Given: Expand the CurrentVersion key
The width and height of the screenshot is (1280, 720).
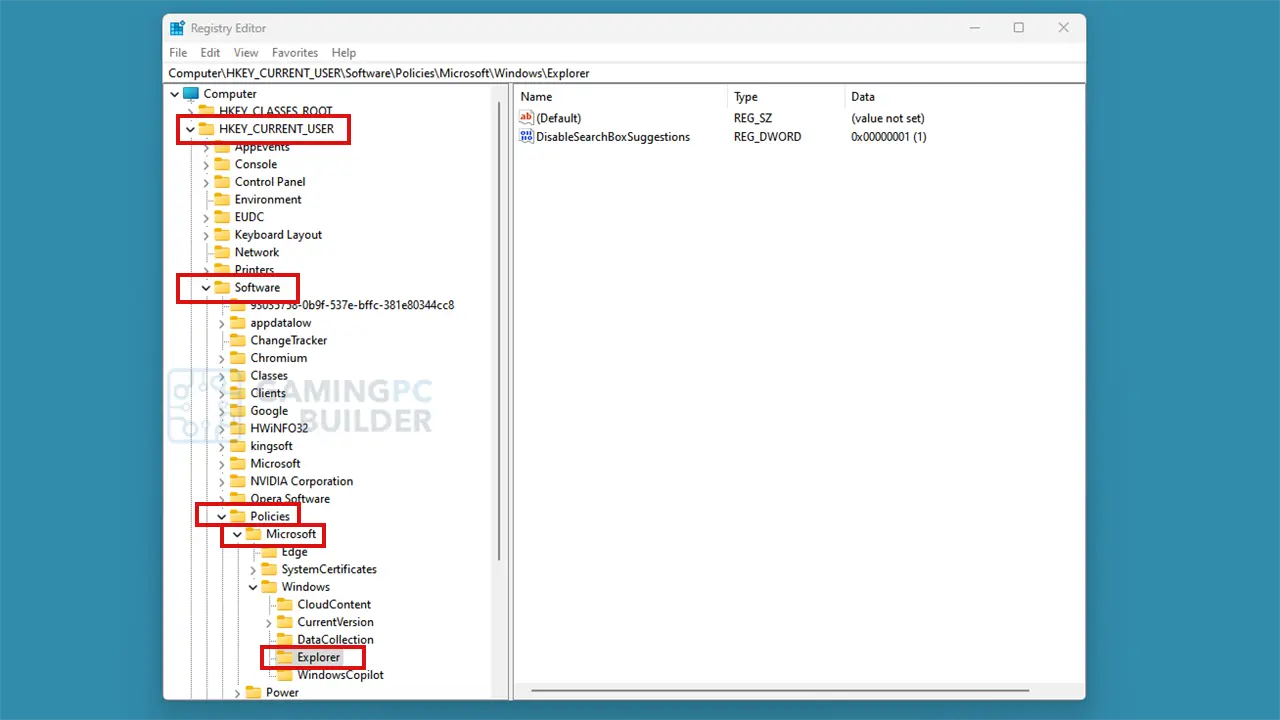Looking at the screenshot, I should (269, 622).
